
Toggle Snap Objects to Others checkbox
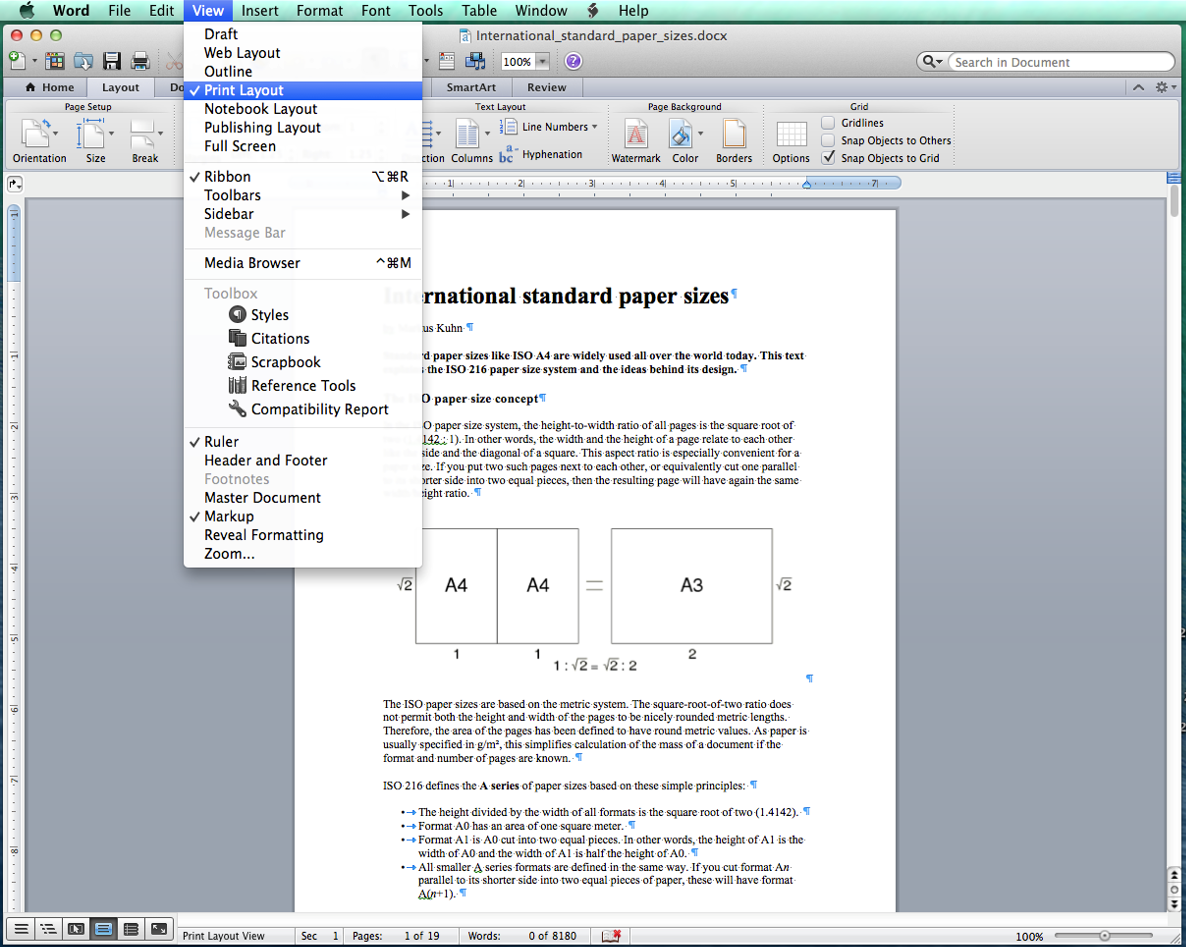(828, 140)
